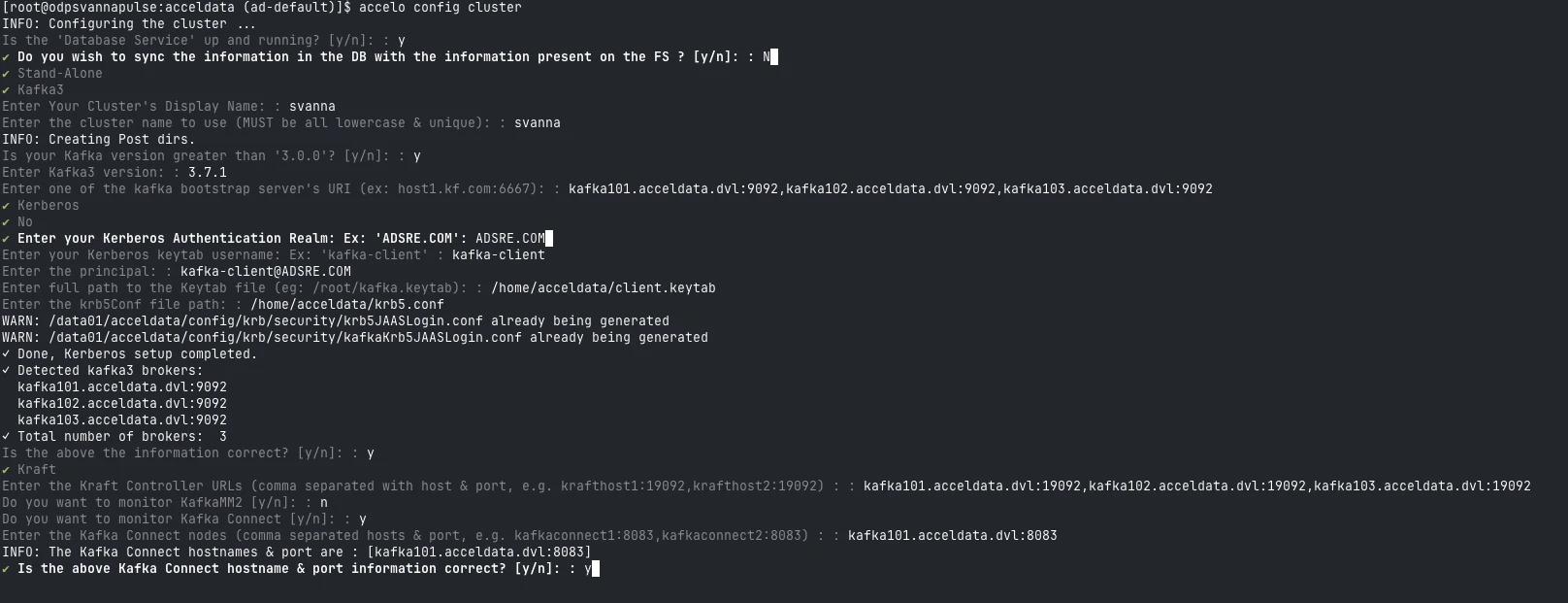This screenshot has height=603, width=1568.
Task: Click the checkmark next to Kafka3
Action: 6,90
